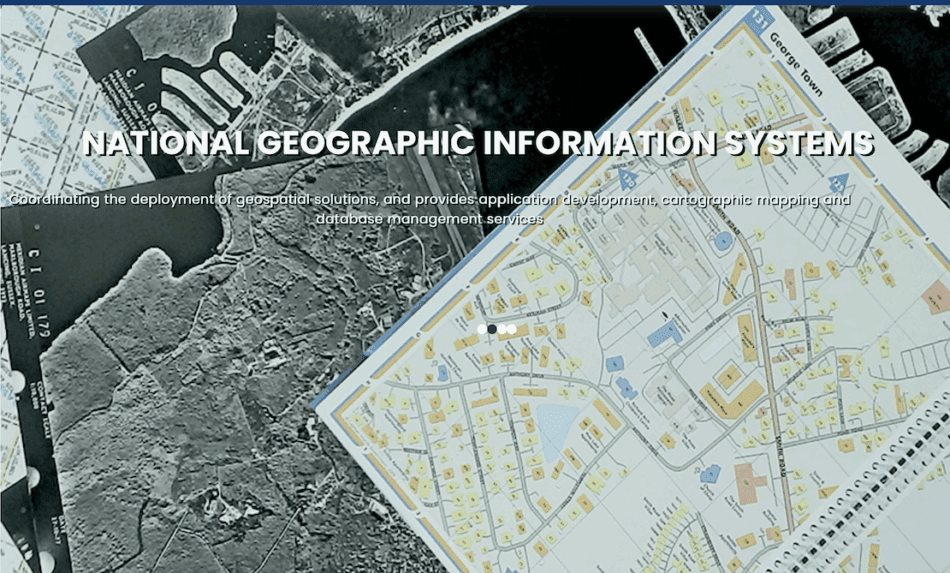Switch to the third carousel slide dot
This screenshot has width=950, height=573.
pyautogui.click(x=503, y=328)
